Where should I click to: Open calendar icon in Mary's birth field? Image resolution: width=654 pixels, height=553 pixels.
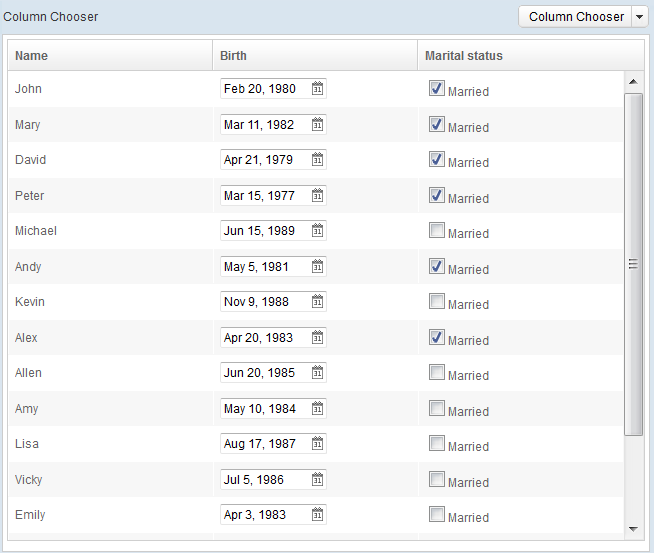pyautogui.click(x=317, y=124)
